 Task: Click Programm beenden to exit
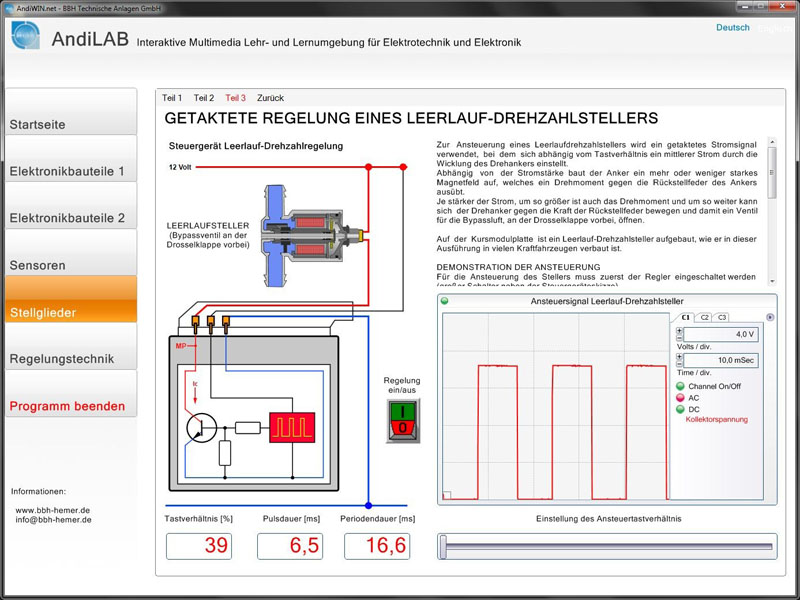(71, 393)
